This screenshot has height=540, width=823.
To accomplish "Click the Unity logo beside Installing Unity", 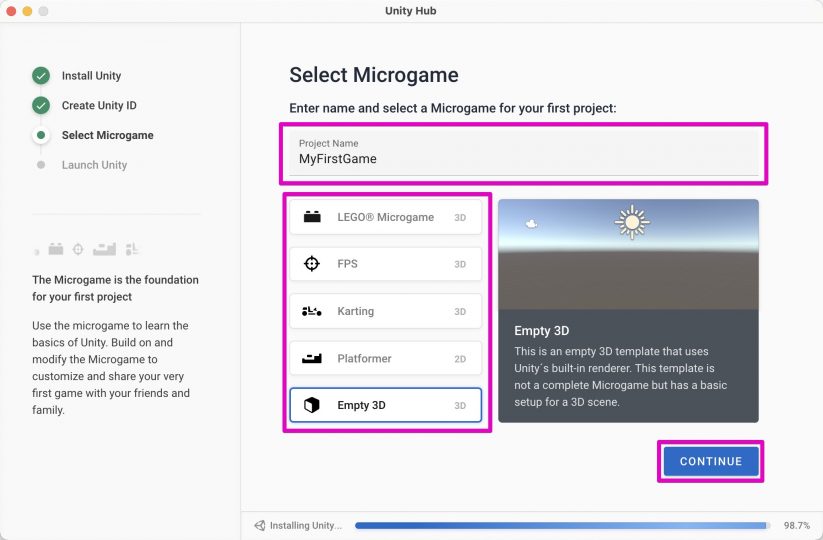I will pyautogui.click(x=260, y=525).
